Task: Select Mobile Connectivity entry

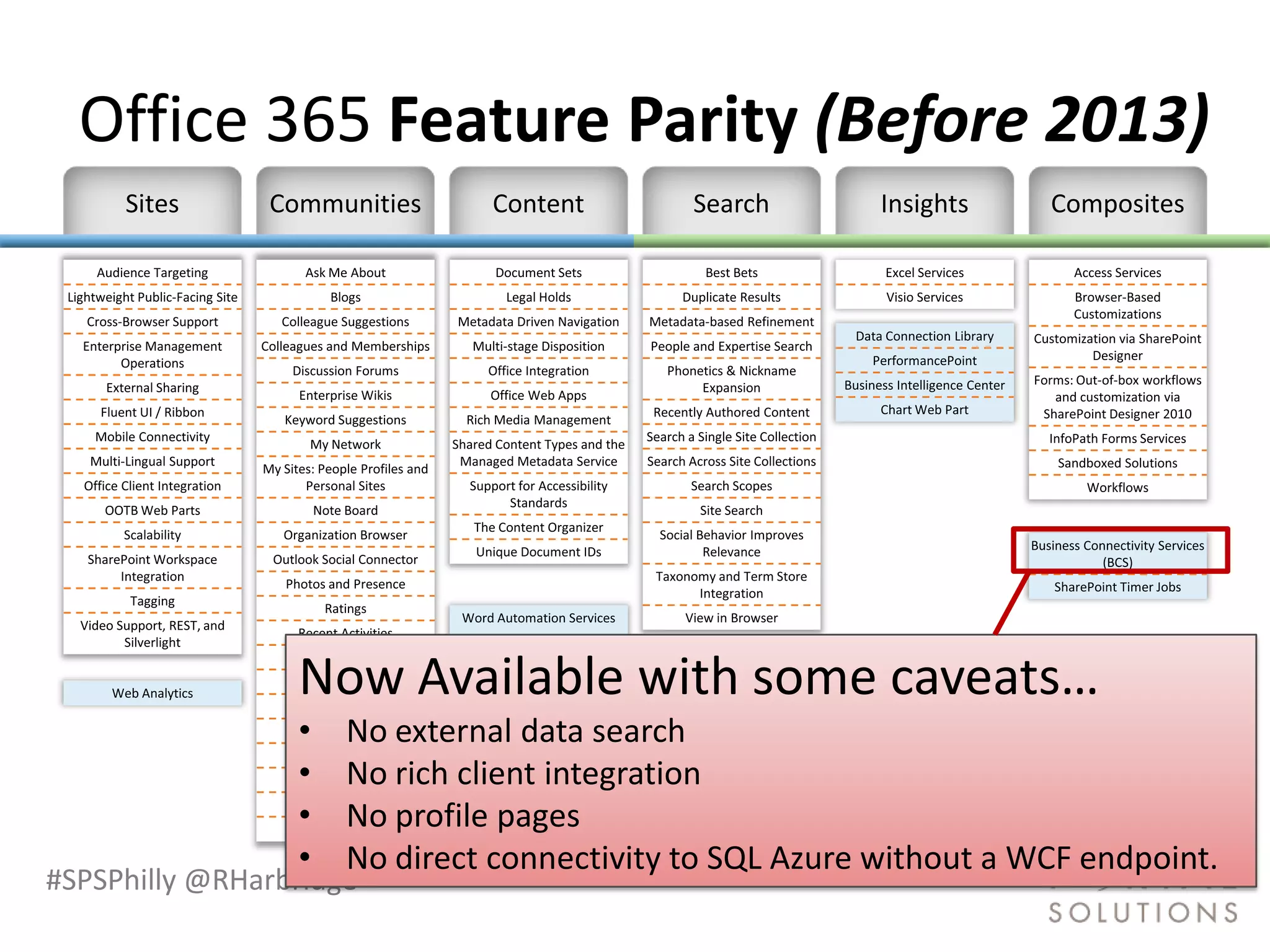Action: click(152, 437)
